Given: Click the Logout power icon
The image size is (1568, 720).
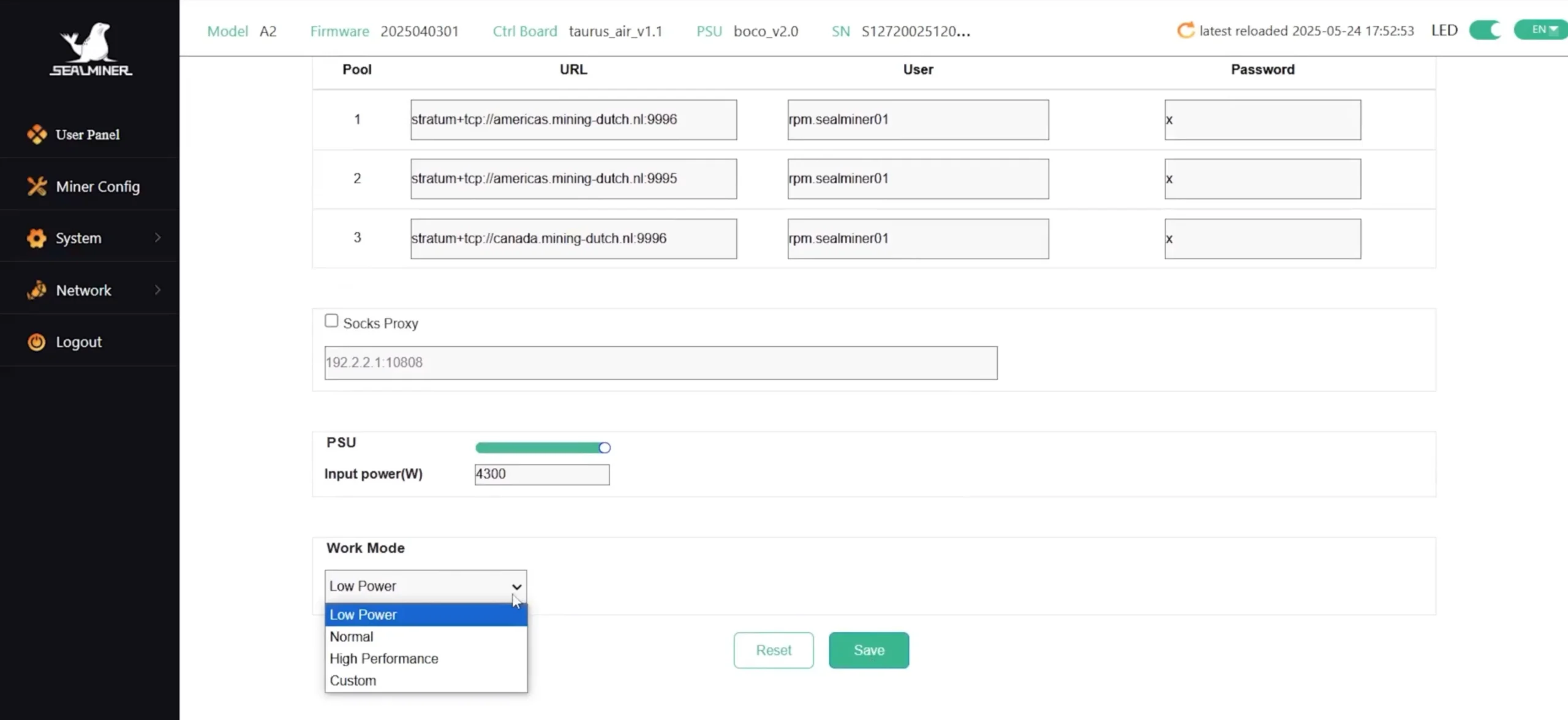Looking at the screenshot, I should pyautogui.click(x=36, y=342).
